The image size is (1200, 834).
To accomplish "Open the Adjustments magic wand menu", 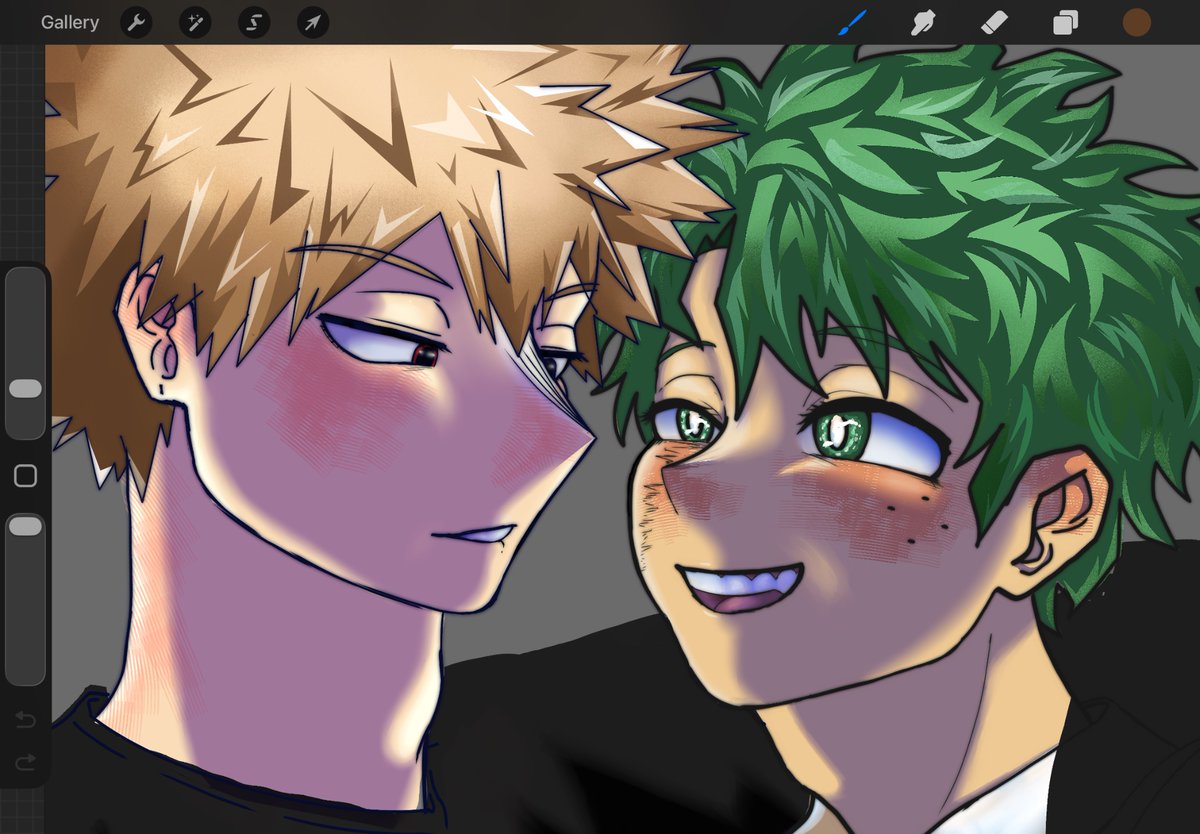I will point(195,22).
